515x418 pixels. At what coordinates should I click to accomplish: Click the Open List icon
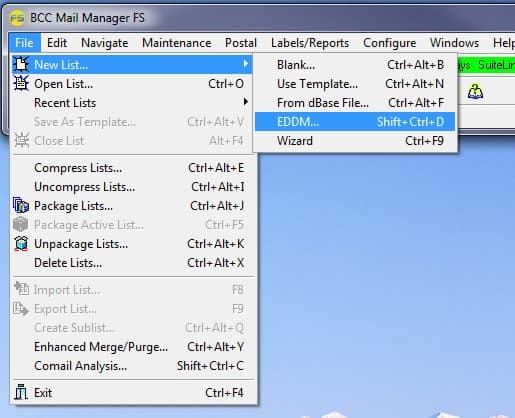click(x=21, y=83)
